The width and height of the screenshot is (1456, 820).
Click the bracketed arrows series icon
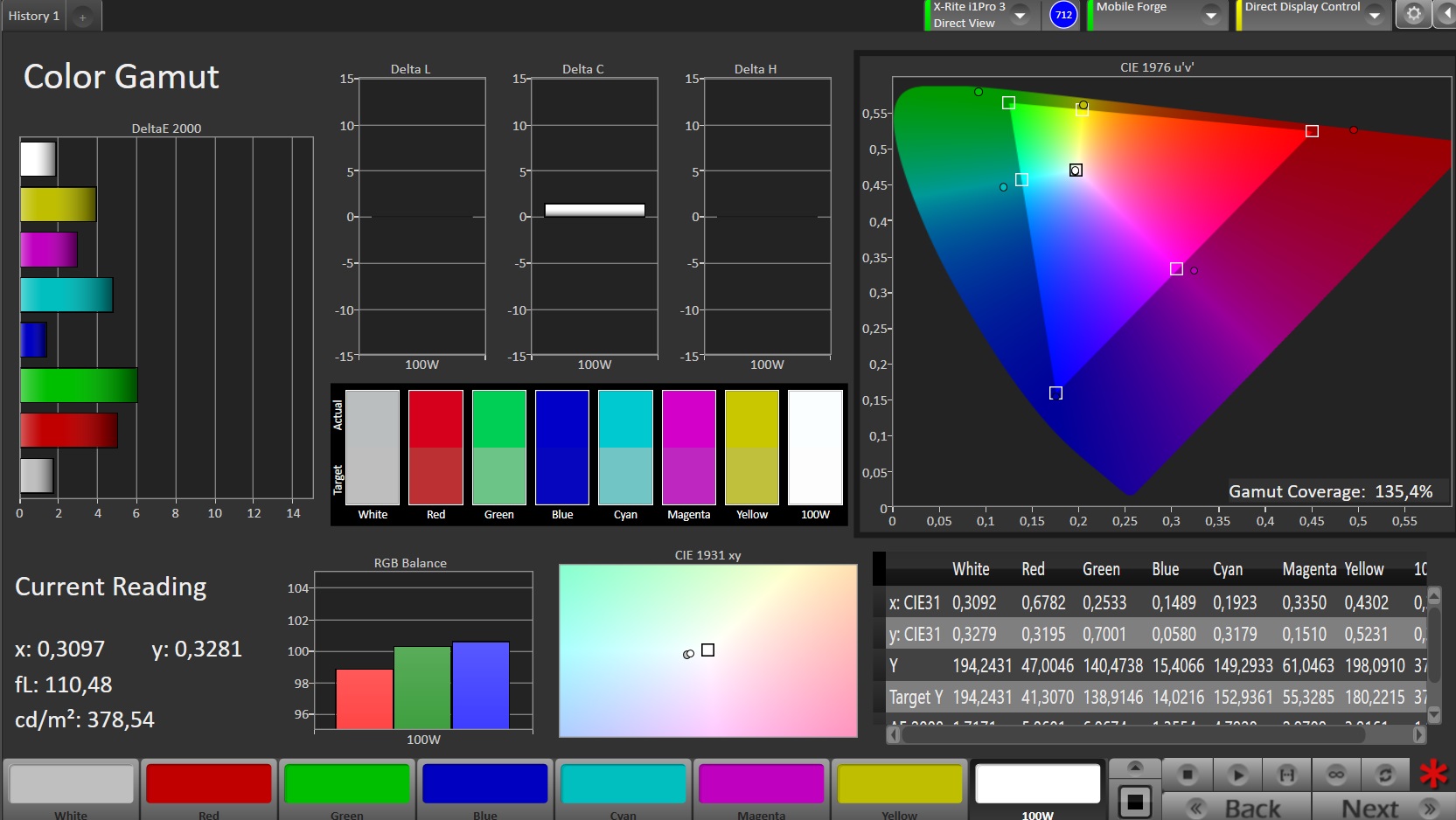click(1286, 775)
